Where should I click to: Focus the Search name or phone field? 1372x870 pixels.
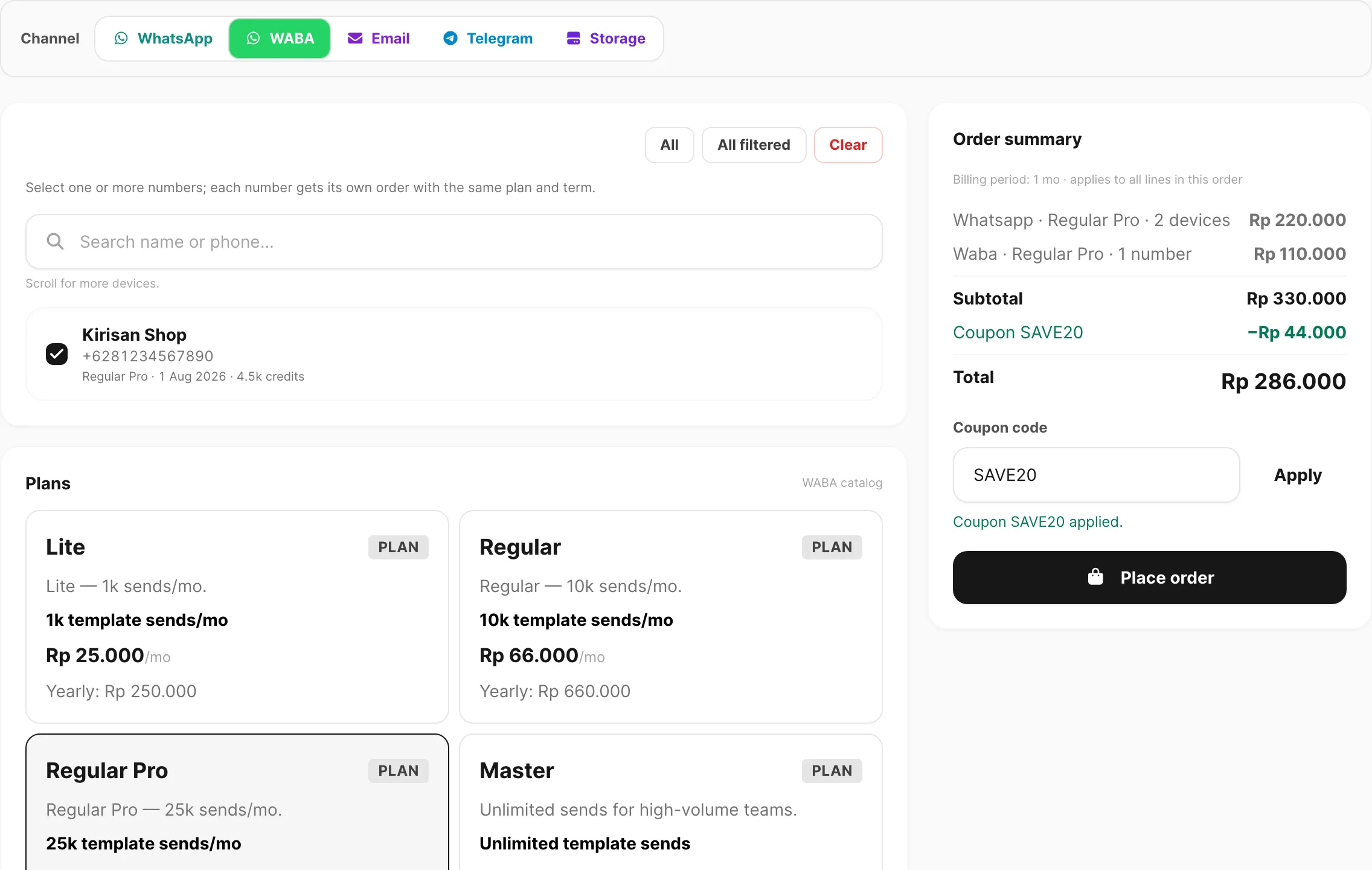(x=454, y=242)
